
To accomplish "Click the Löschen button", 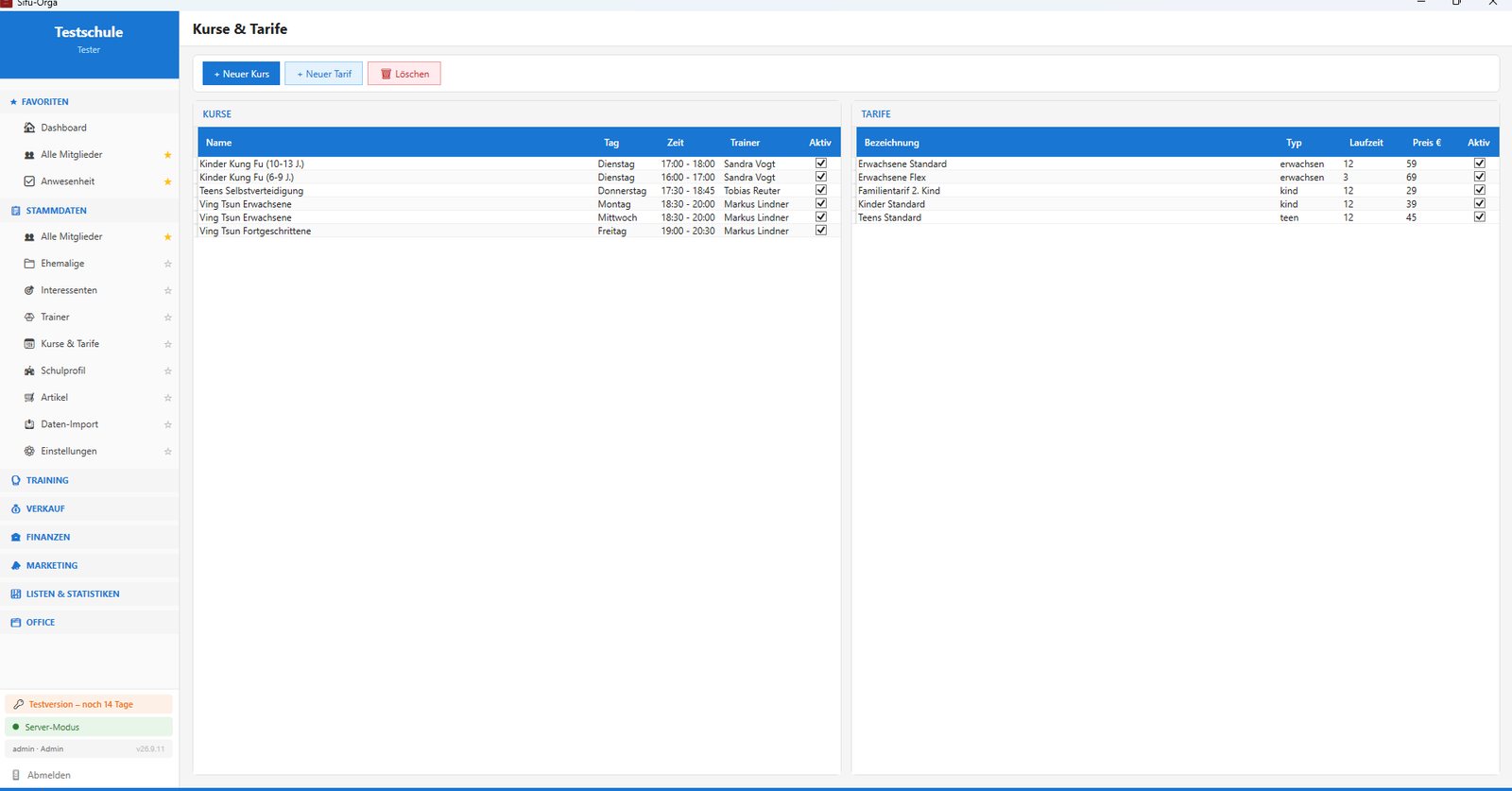I will [x=404, y=74].
